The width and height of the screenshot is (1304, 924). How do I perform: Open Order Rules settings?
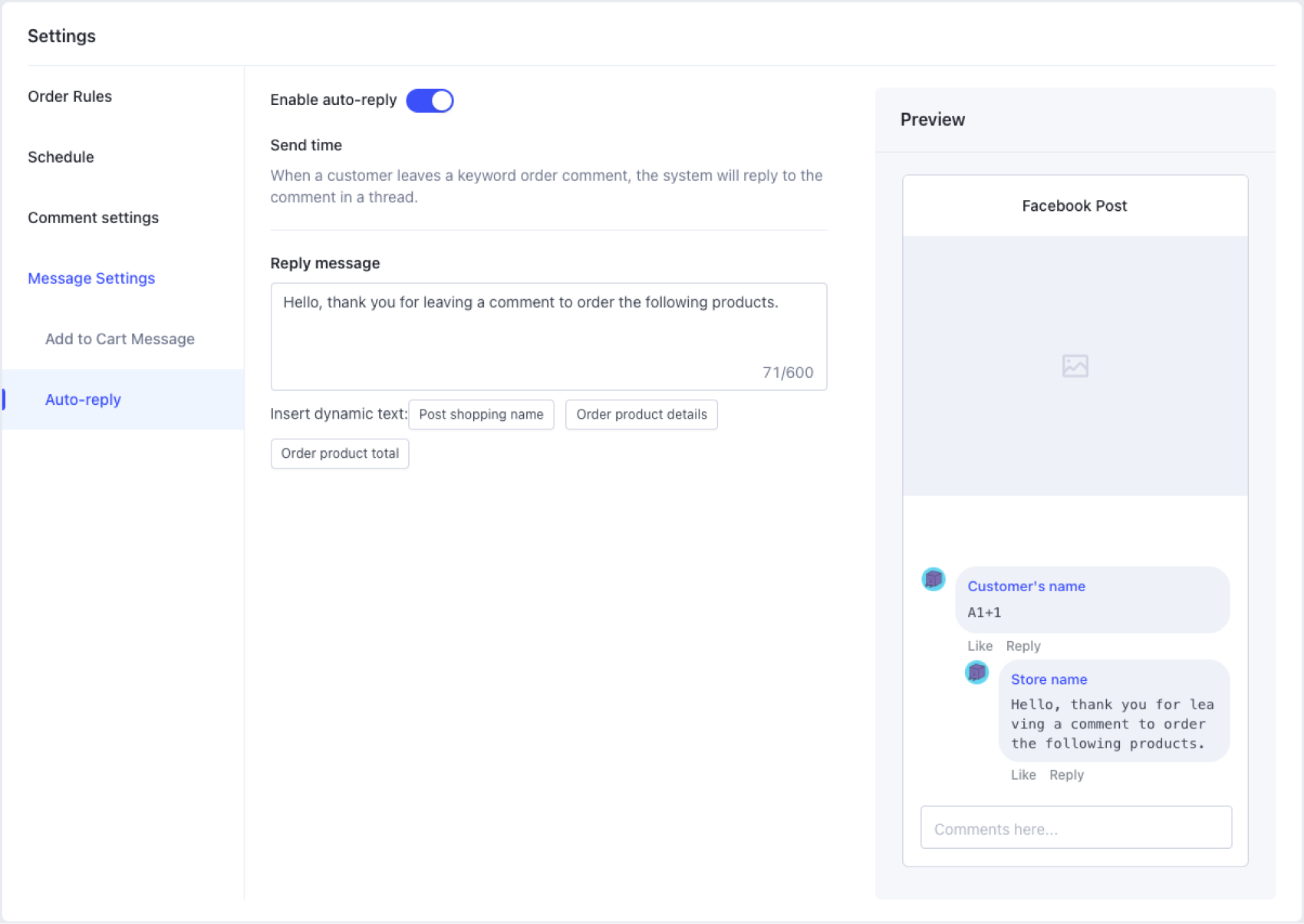coord(70,97)
